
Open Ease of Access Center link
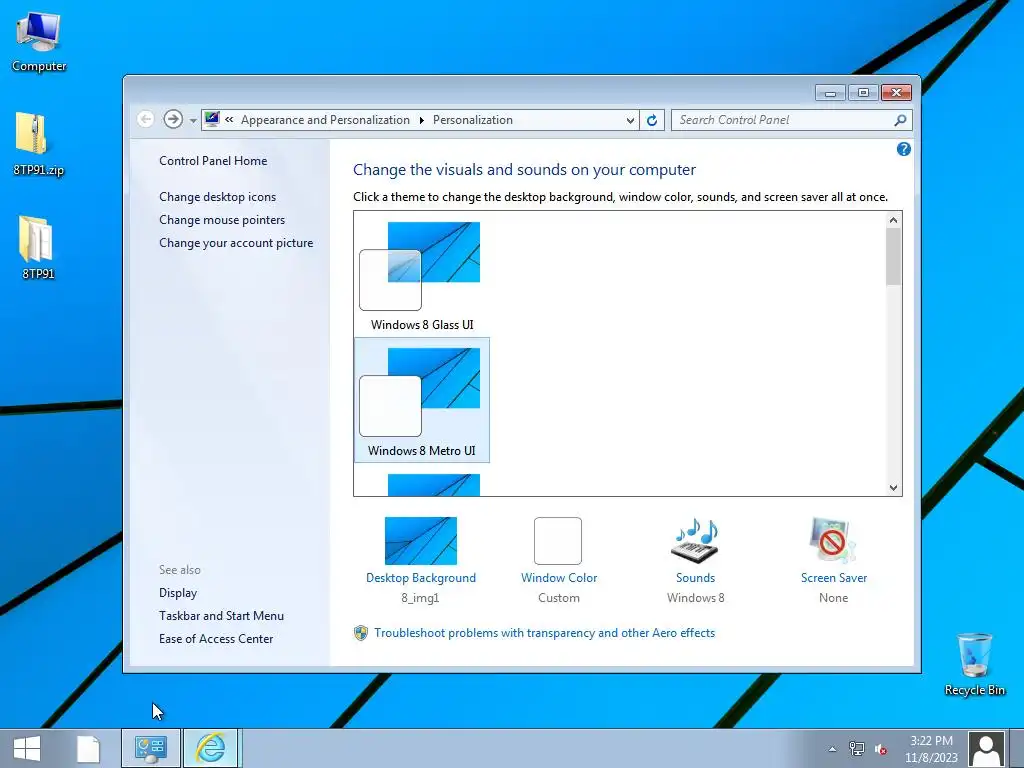pos(216,639)
